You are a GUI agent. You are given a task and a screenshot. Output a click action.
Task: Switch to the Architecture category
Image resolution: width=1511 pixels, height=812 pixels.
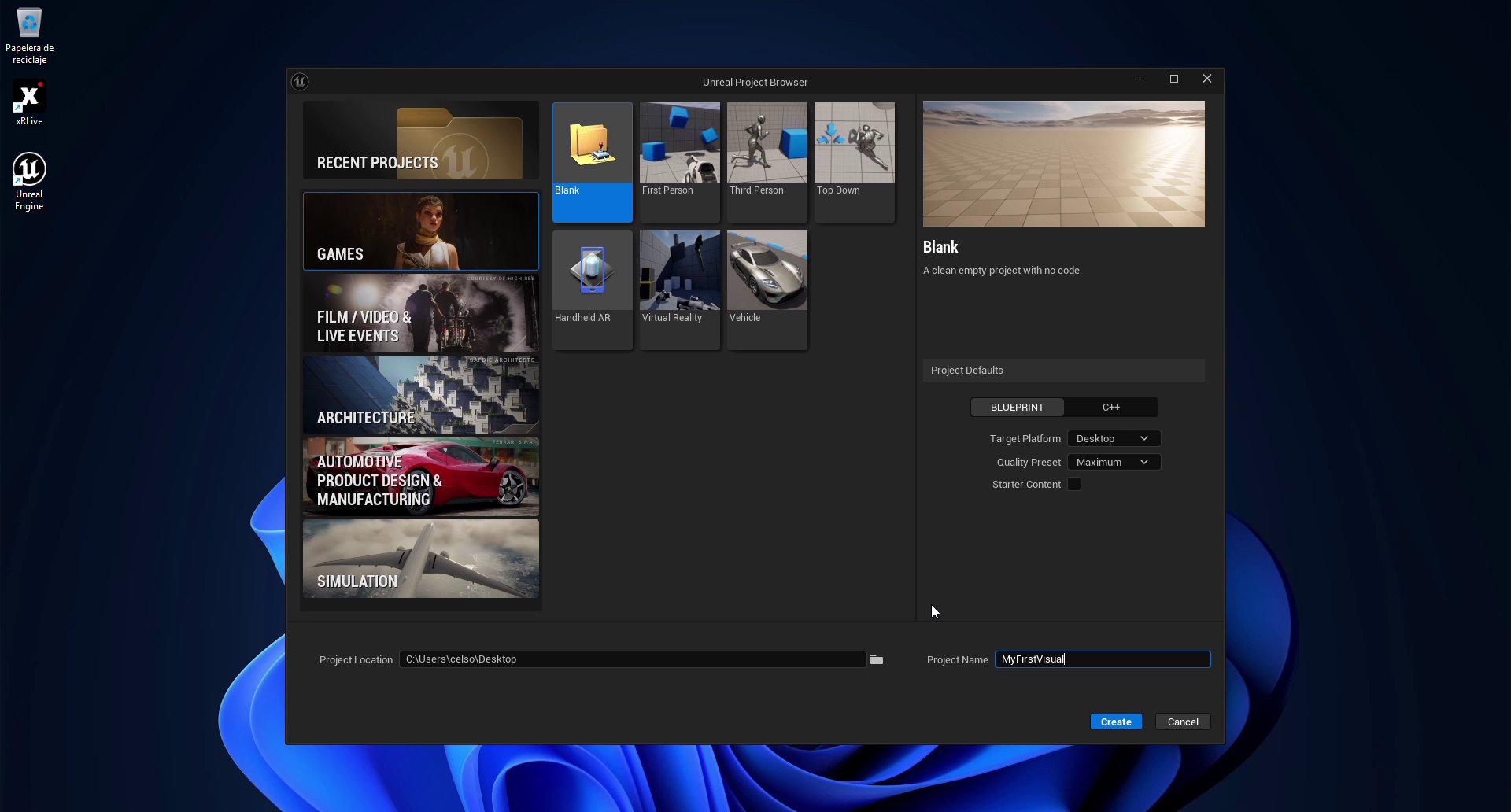(421, 395)
